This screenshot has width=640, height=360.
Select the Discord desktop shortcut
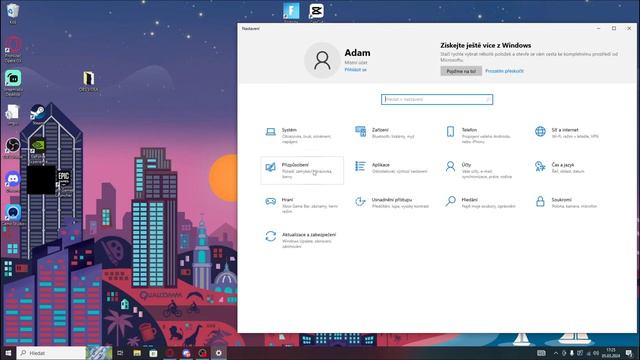13,182
